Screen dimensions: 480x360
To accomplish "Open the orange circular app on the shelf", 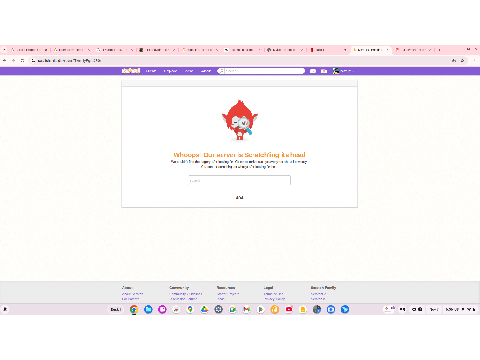I will (x=275, y=309).
